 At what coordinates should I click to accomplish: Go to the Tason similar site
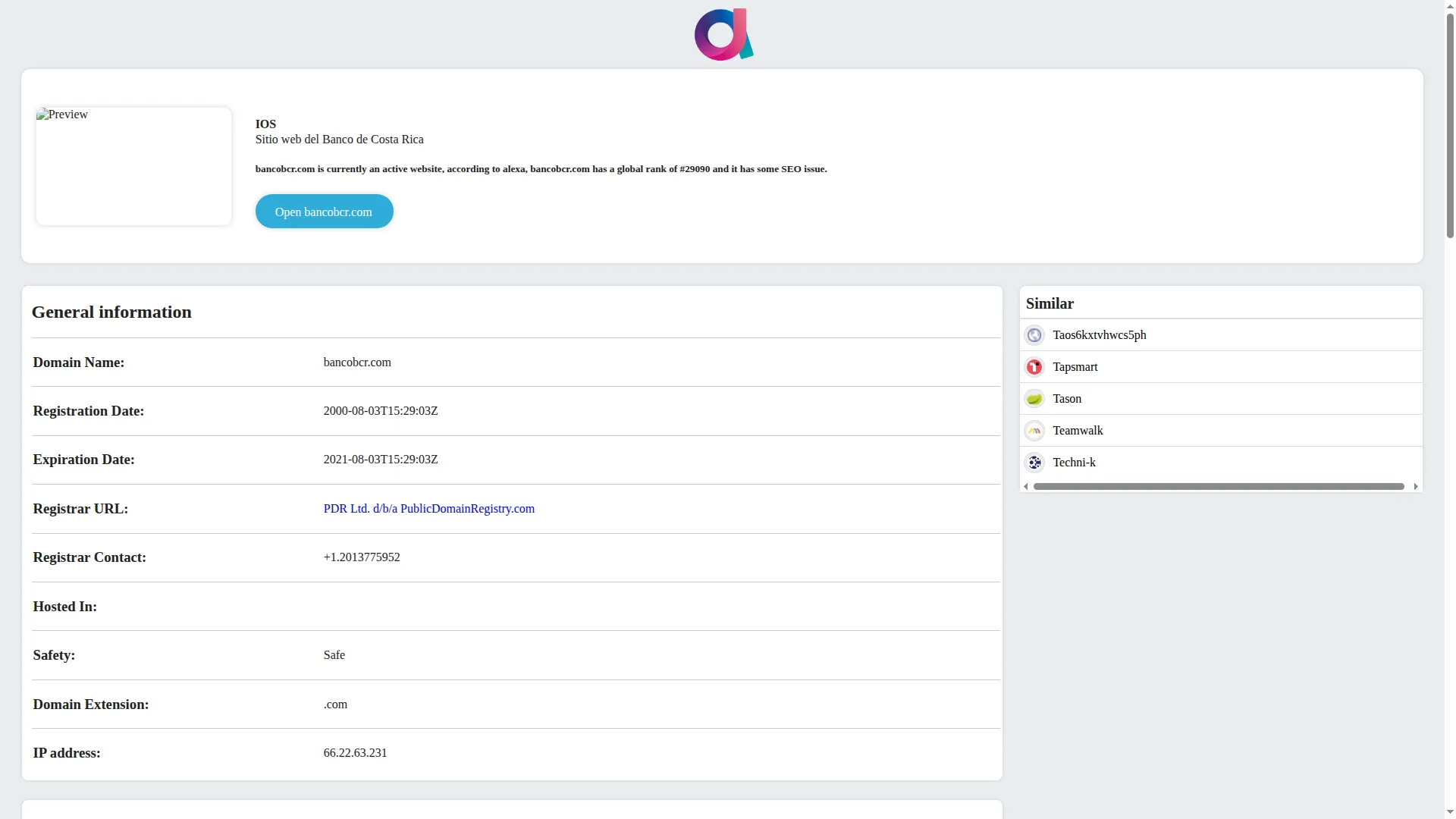click(x=1067, y=399)
